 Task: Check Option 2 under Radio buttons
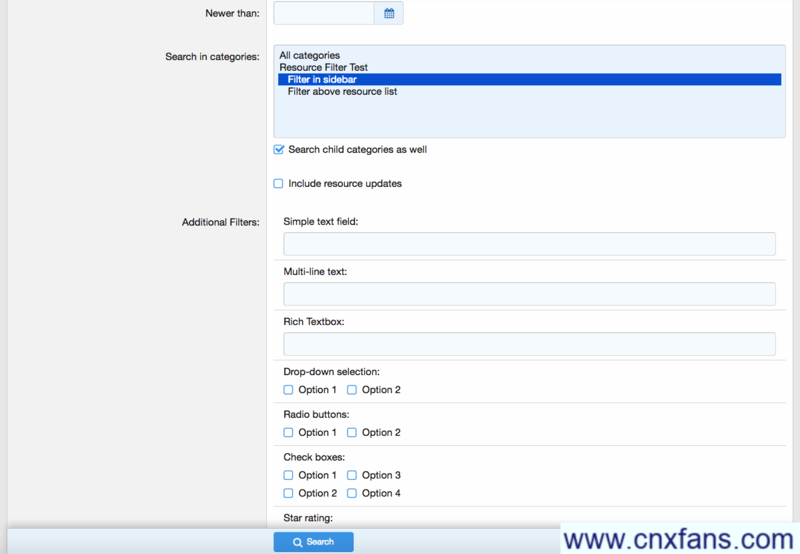(x=352, y=433)
